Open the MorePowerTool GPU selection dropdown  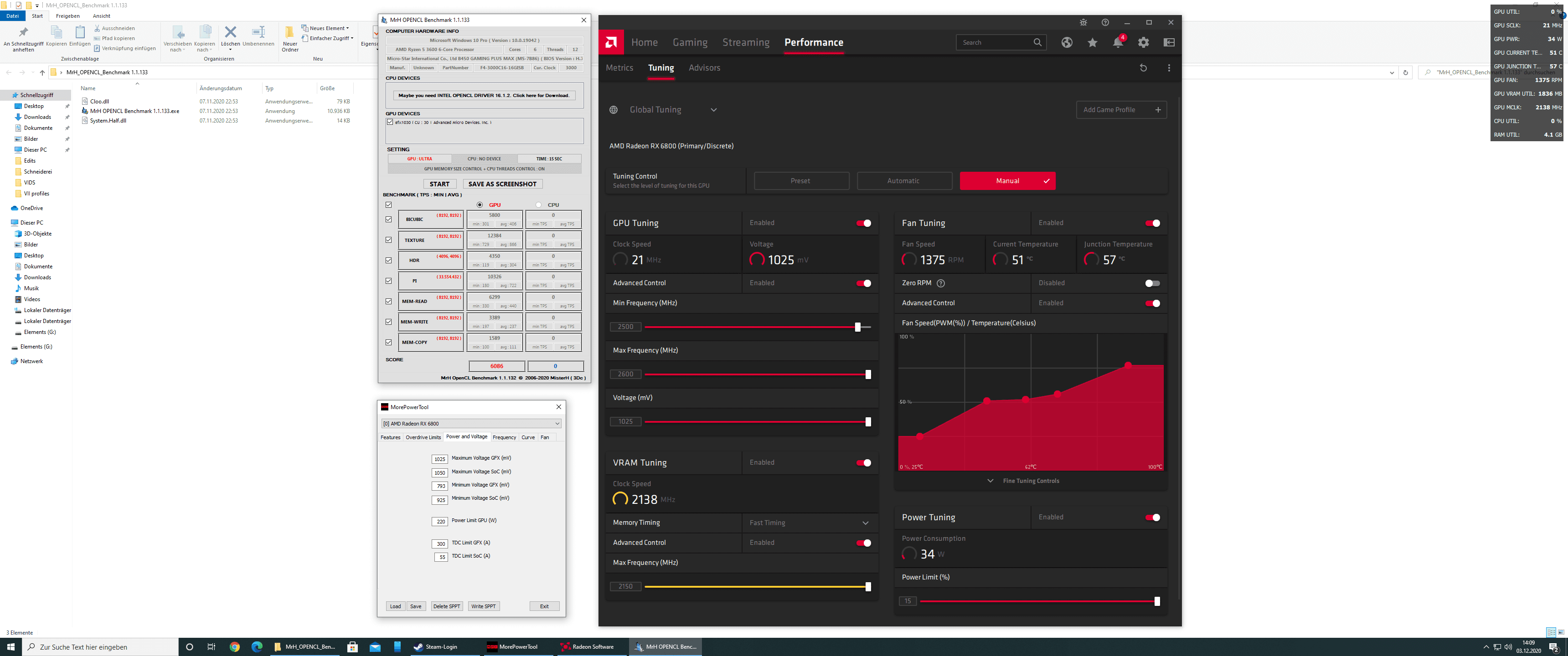click(x=471, y=424)
